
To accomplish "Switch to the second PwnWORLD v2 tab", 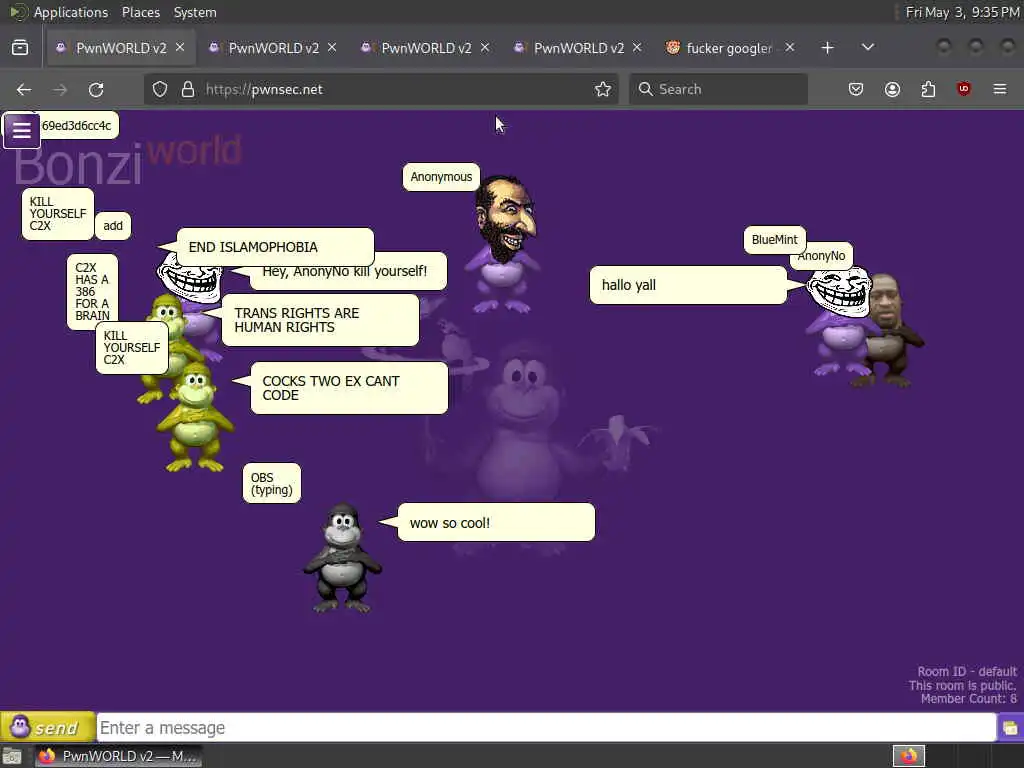I will pos(274,48).
